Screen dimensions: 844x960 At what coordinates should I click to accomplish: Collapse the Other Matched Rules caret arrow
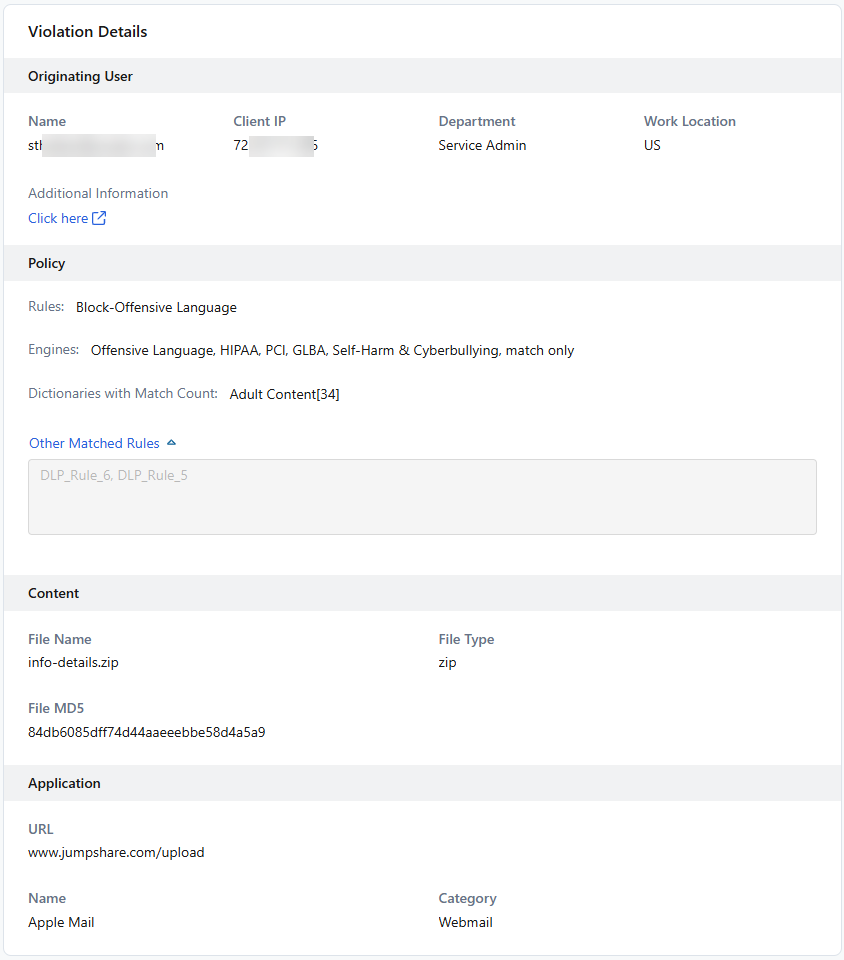tap(172, 443)
